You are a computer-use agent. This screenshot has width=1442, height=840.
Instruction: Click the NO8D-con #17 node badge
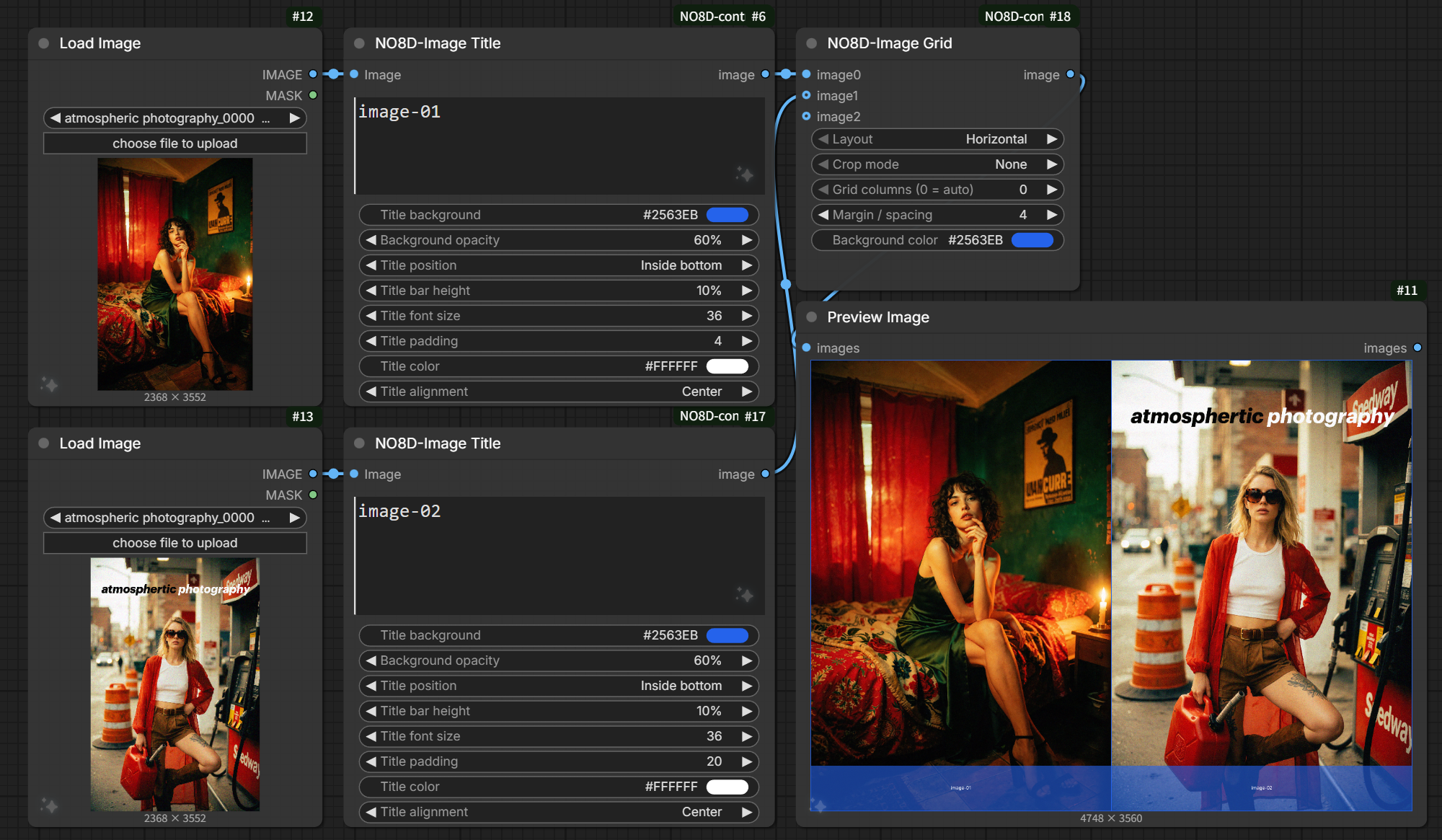pos(722,416)
